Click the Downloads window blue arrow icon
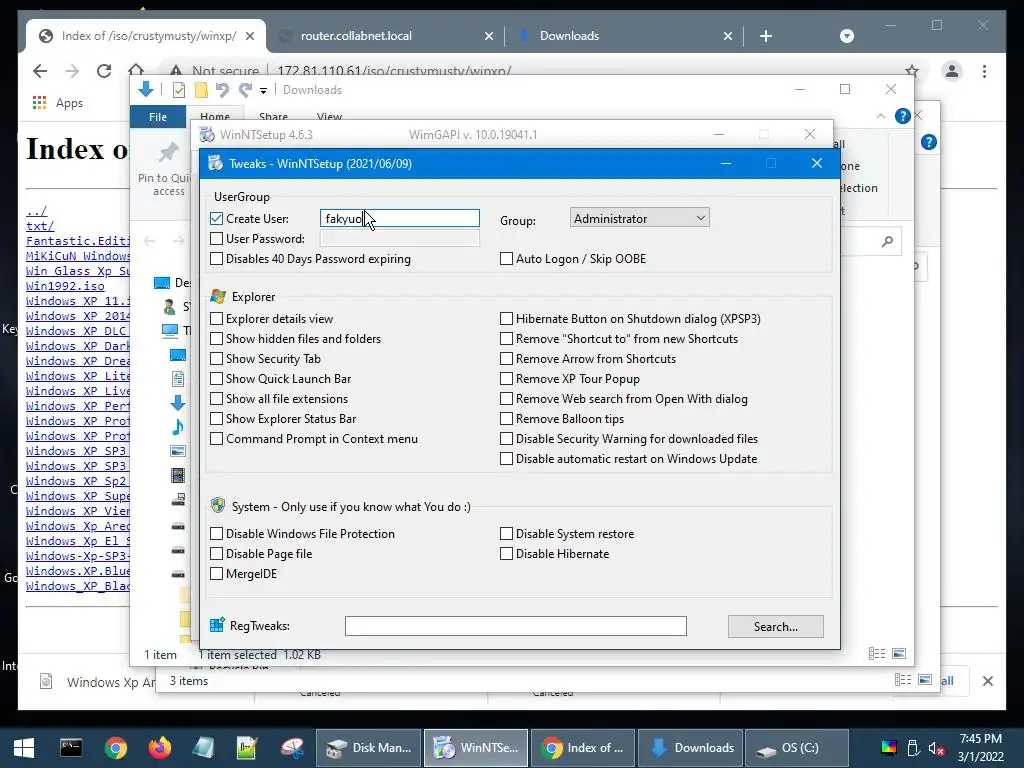 click(146, 89)
